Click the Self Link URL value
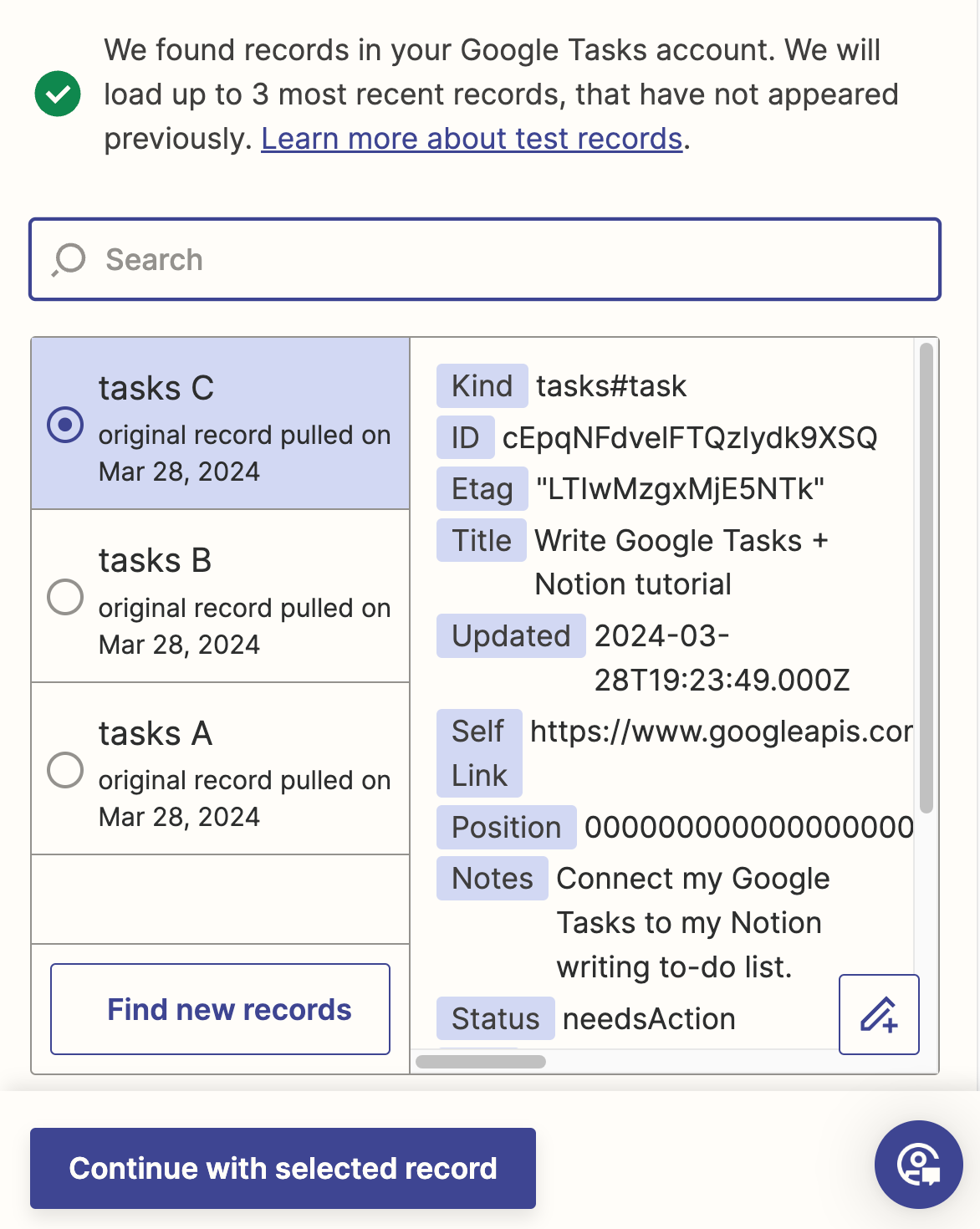This screenshot has height=1229, width=980. [721, 732]
